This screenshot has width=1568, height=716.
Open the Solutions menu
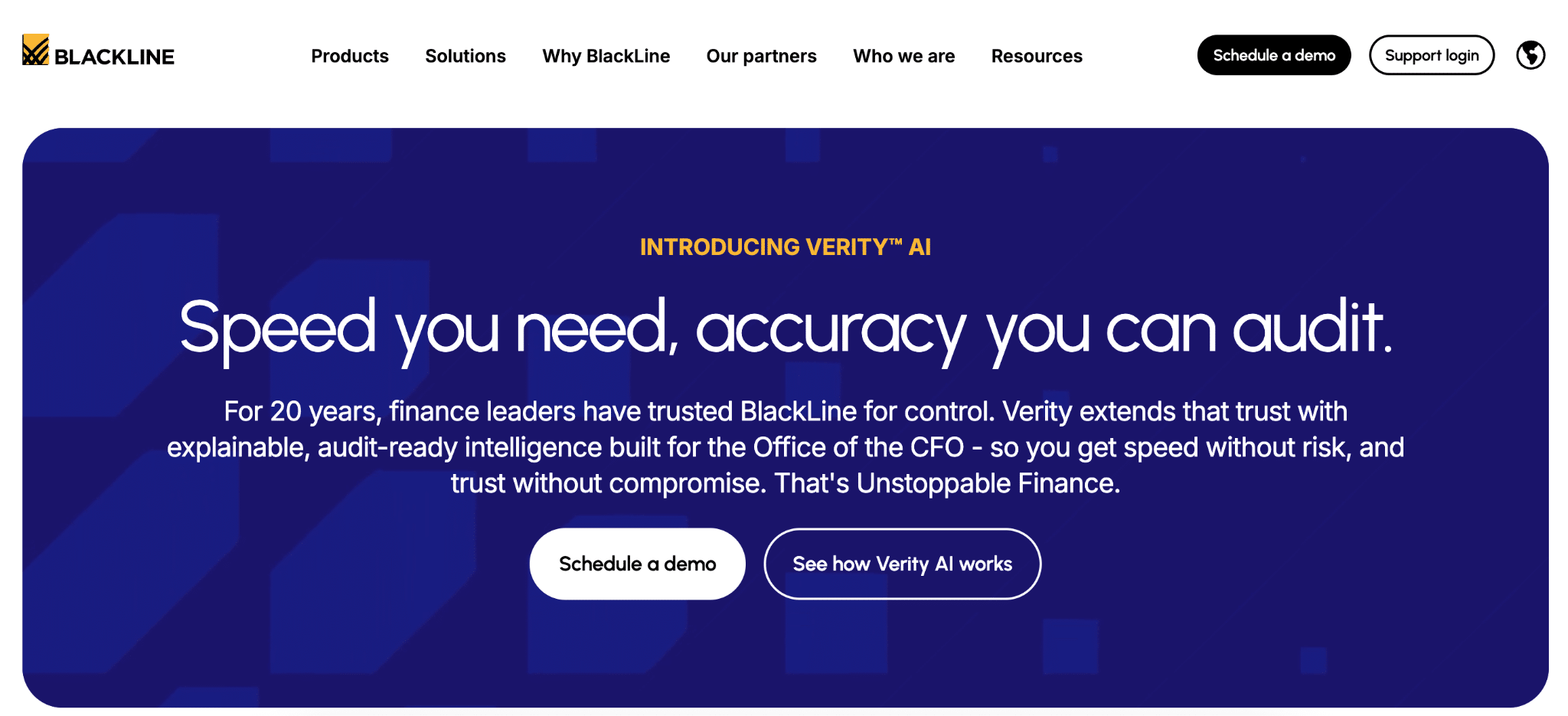465,56
